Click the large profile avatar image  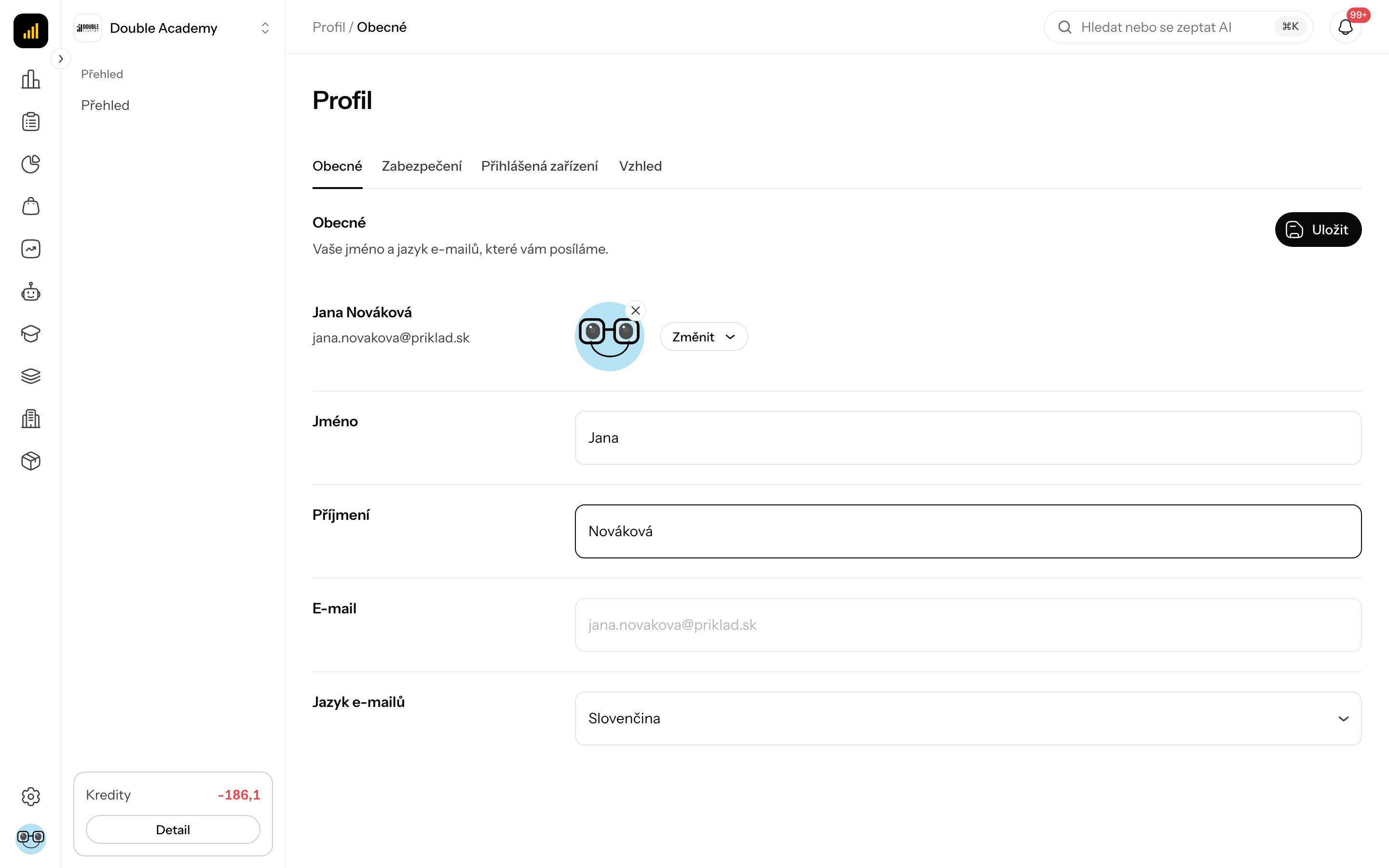click(609, 337)
